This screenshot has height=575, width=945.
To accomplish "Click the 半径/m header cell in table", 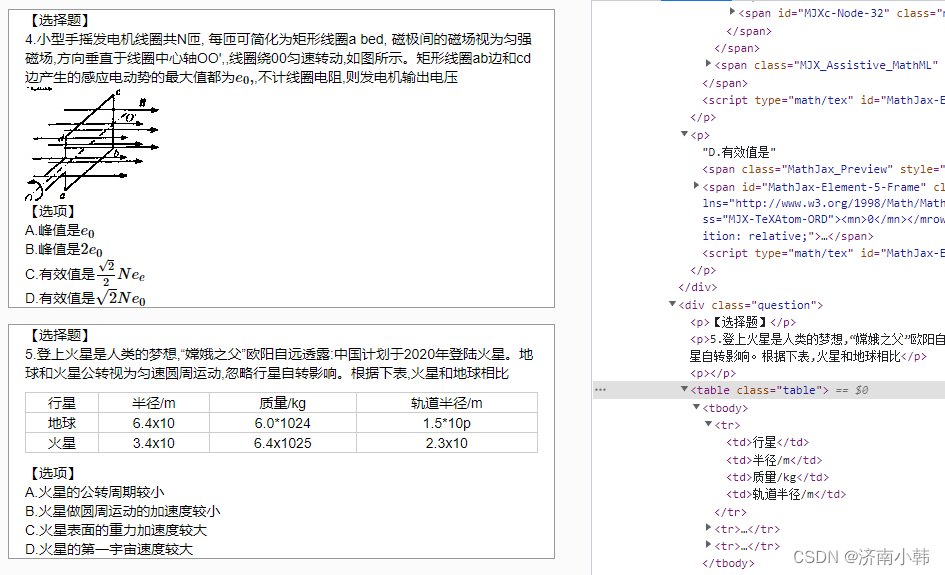I will tap(154, 403).
